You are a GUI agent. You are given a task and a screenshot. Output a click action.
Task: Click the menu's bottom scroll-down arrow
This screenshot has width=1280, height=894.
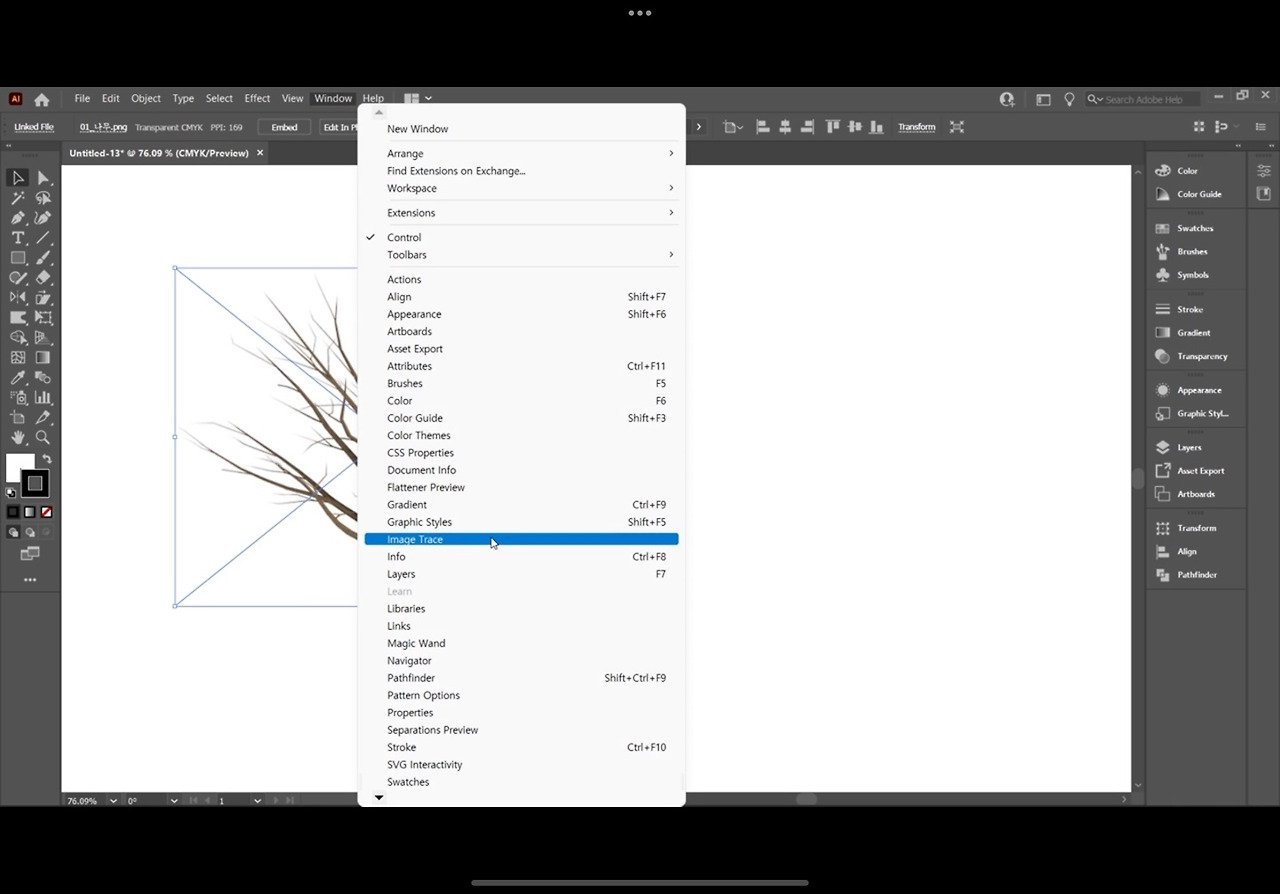coord(379,798)
